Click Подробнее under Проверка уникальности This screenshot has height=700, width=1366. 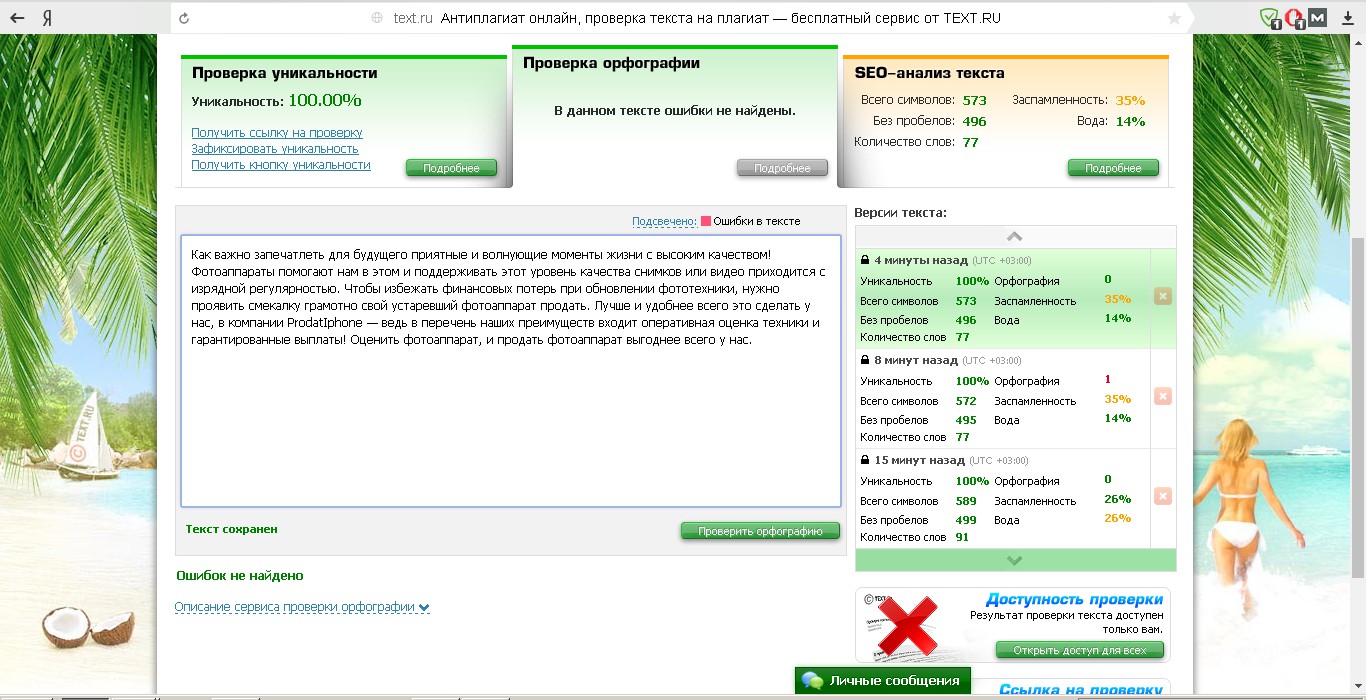click(x=451, y=168)
